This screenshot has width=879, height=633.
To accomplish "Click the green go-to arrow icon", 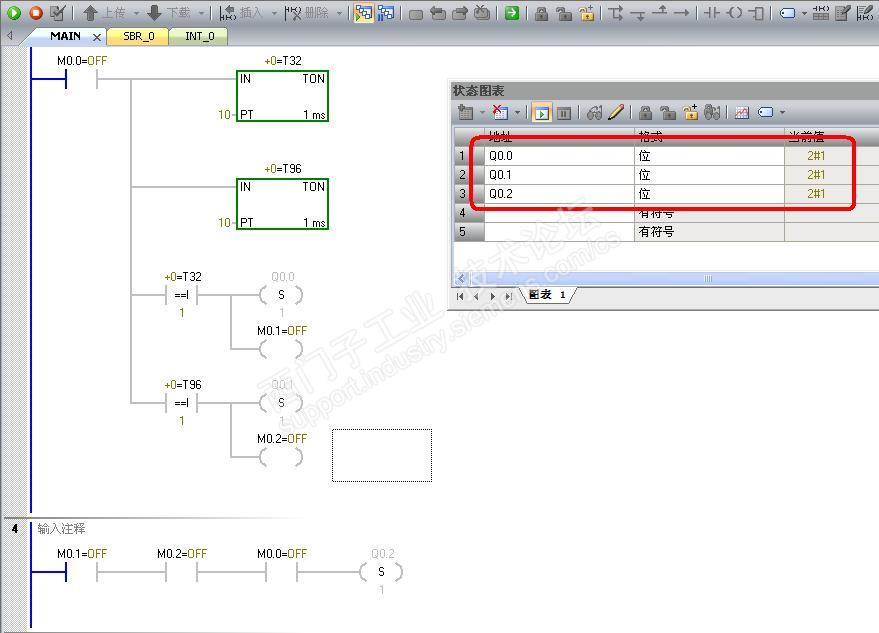I will point(512,12).
